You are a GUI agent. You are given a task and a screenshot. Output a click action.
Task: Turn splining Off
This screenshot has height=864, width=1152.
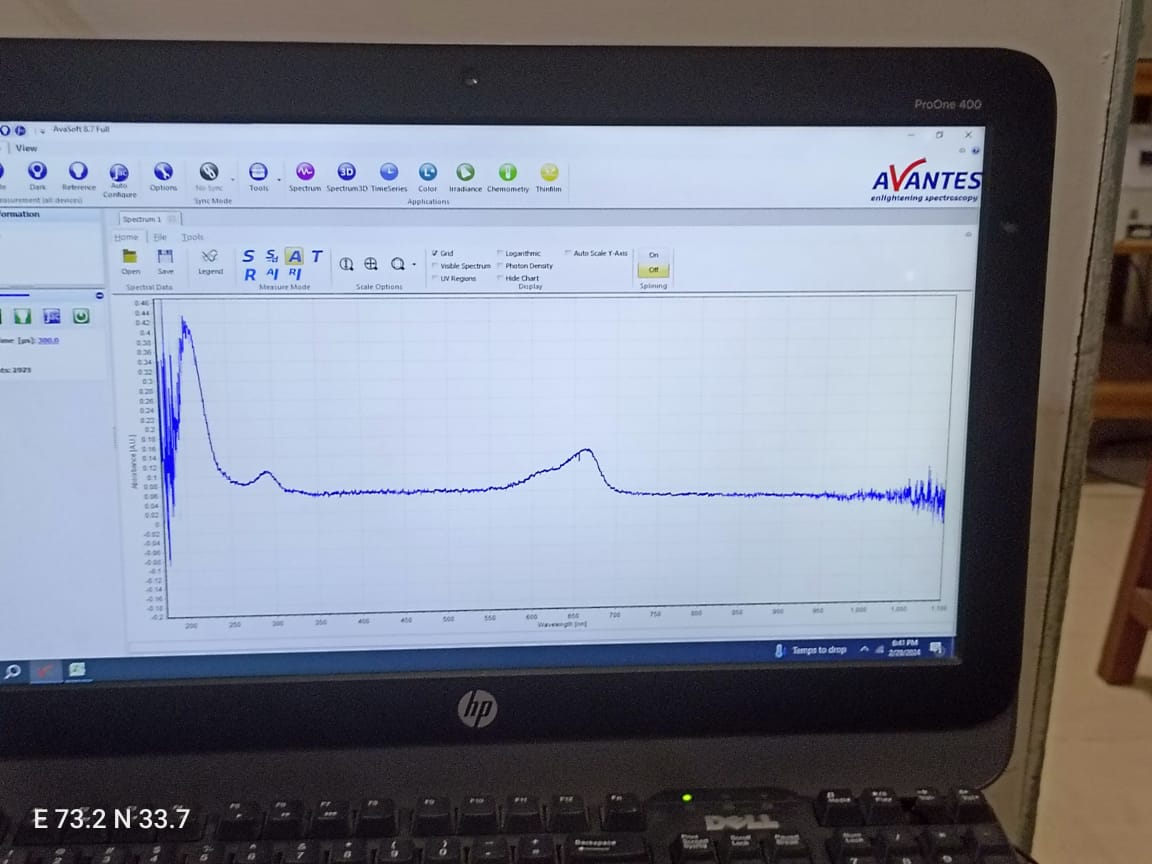coord(654,270)
